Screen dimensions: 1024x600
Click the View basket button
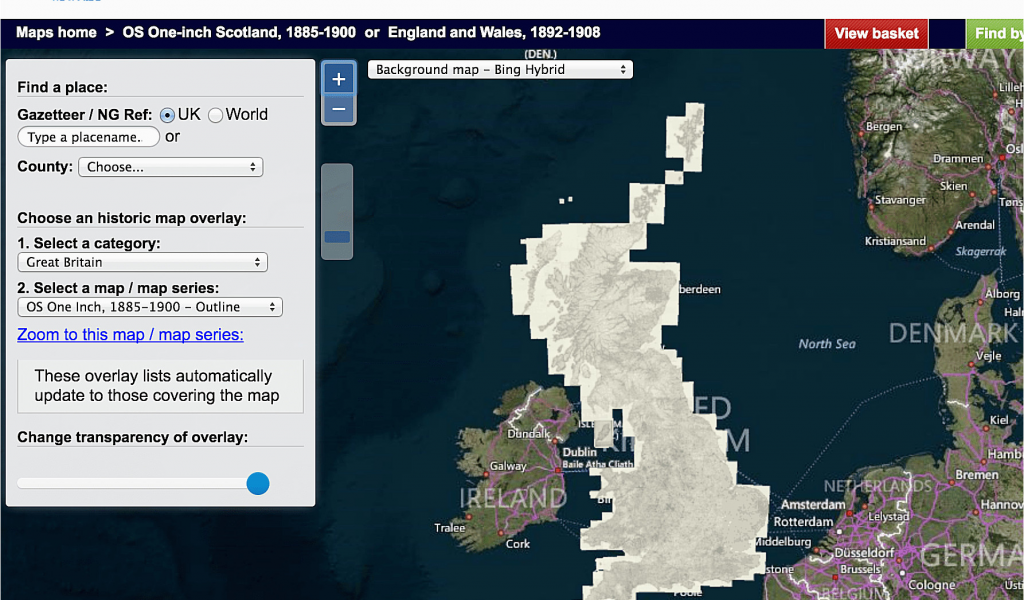876,33
